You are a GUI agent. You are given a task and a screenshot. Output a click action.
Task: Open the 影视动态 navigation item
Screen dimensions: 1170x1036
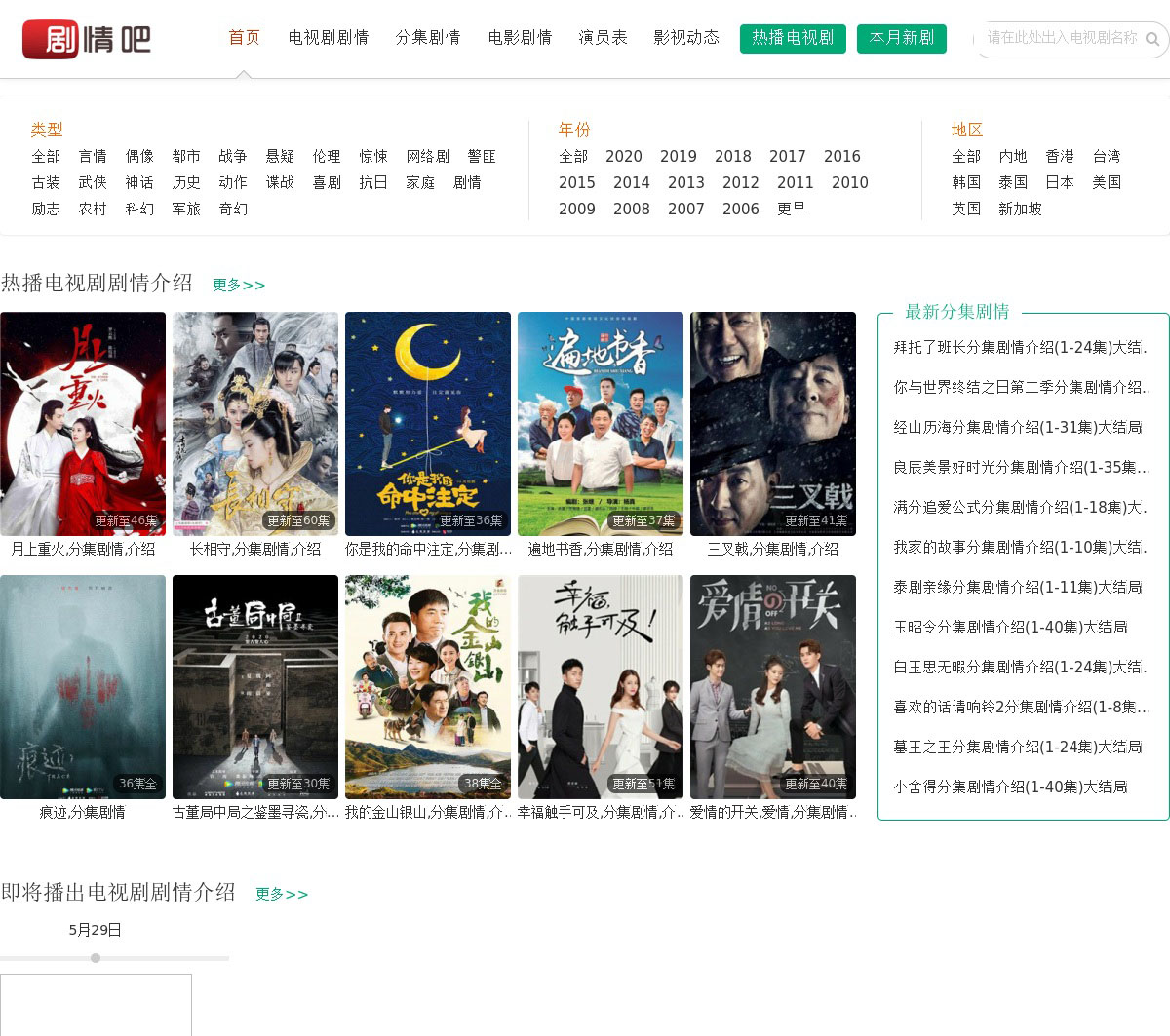click(686, 38)
